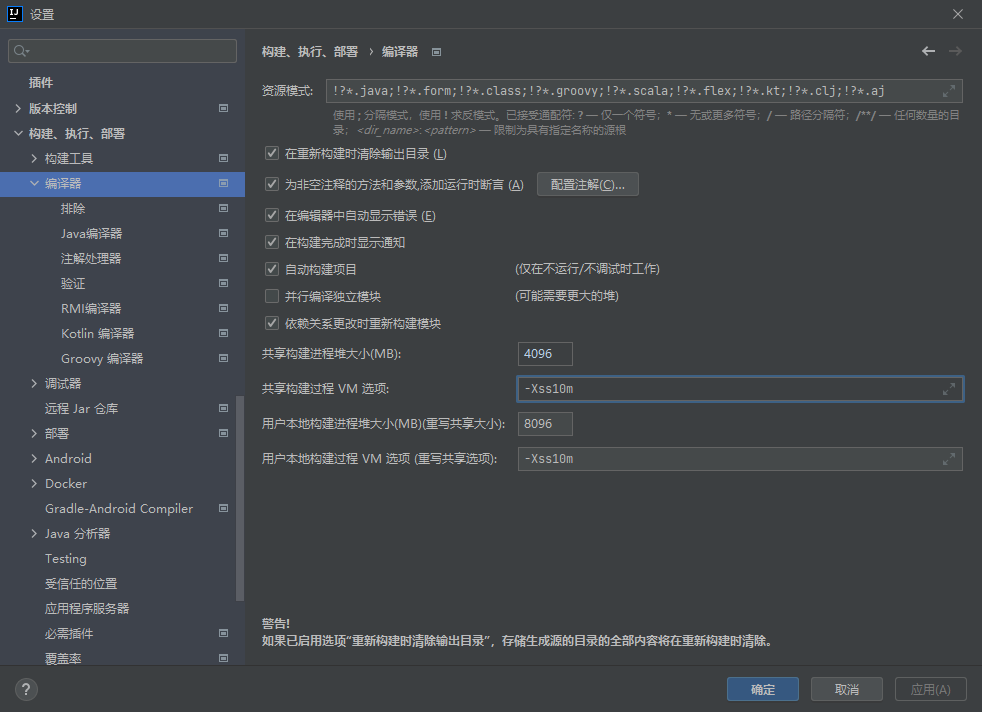Click the help question mark icon
This screenshot has width=982, height=712.
pyautogui.click(x=27, y=689)
